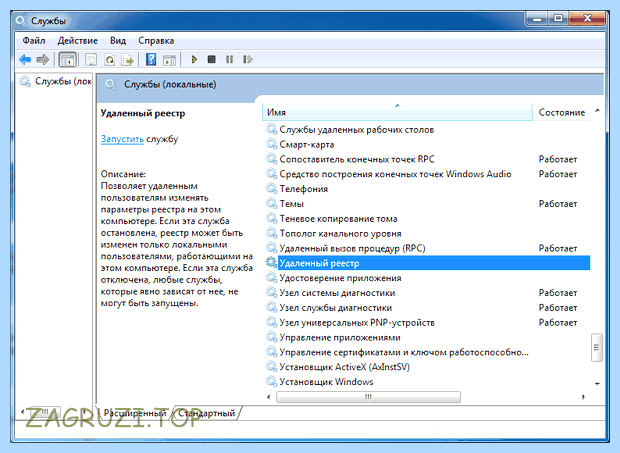Click gear icon next to Телефония

click(271, 189)
